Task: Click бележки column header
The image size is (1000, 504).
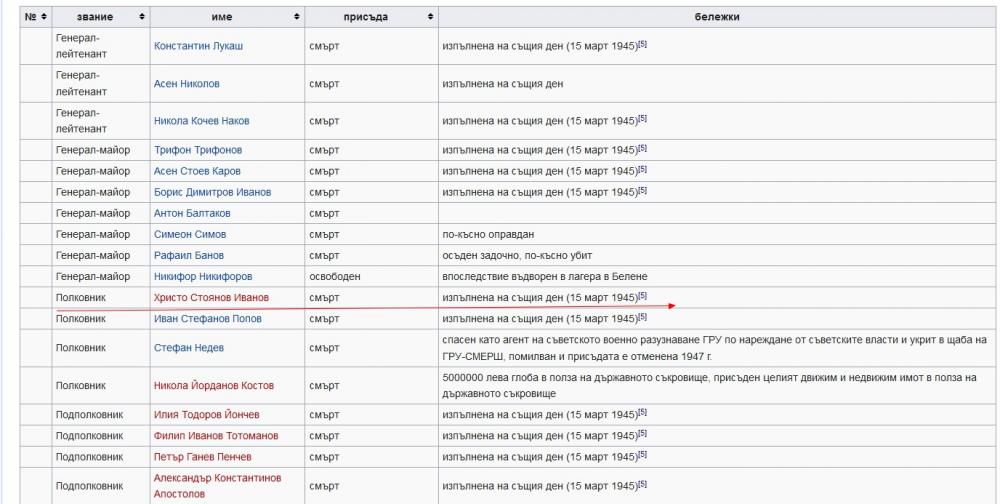Action: (717, 17)
